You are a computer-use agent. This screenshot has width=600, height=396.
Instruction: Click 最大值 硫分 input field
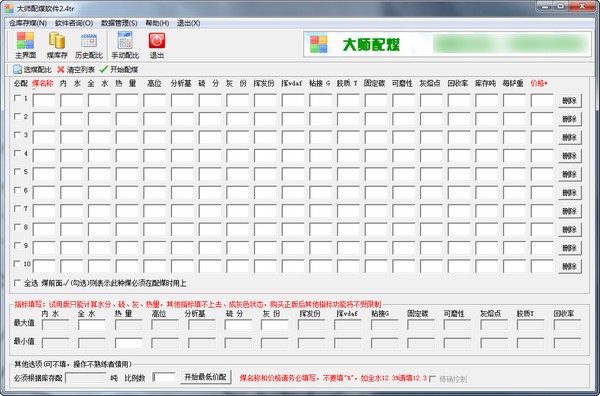pyautogui.click(x=238, y=324)
